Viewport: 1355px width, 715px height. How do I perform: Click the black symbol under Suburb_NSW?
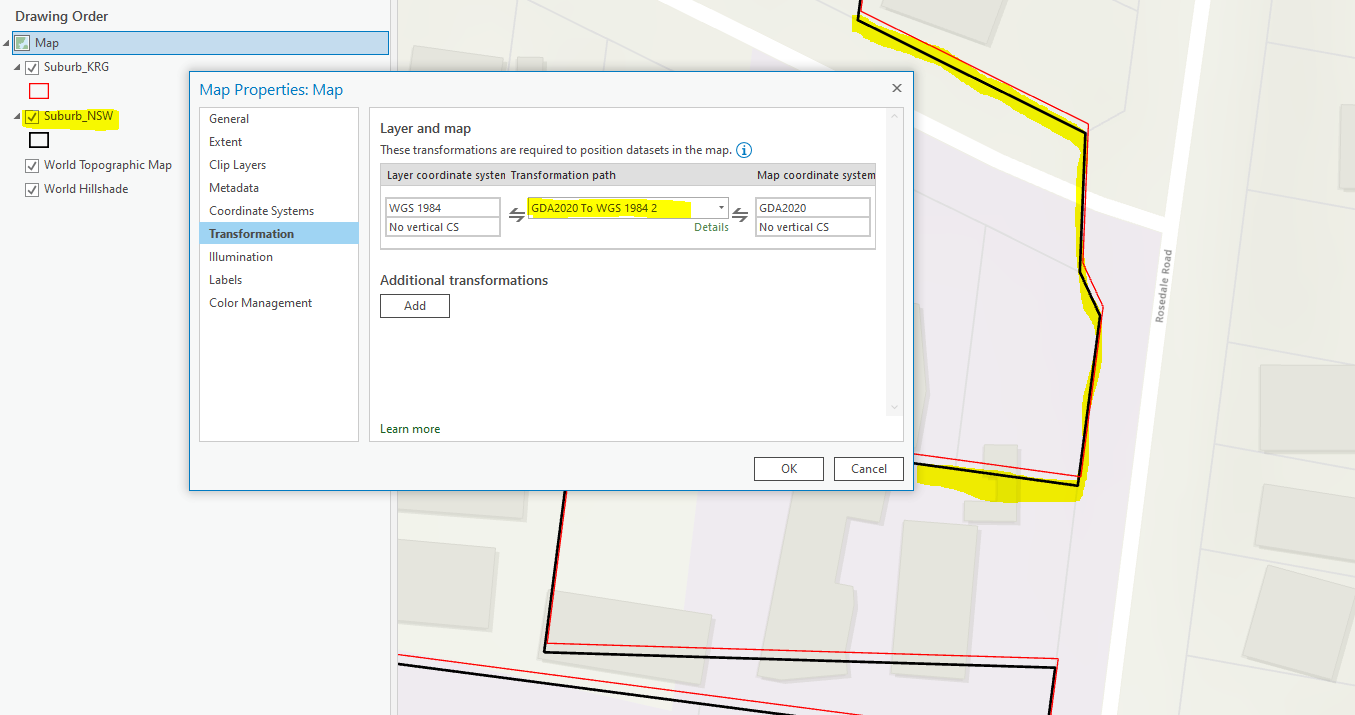click(38, 139)
